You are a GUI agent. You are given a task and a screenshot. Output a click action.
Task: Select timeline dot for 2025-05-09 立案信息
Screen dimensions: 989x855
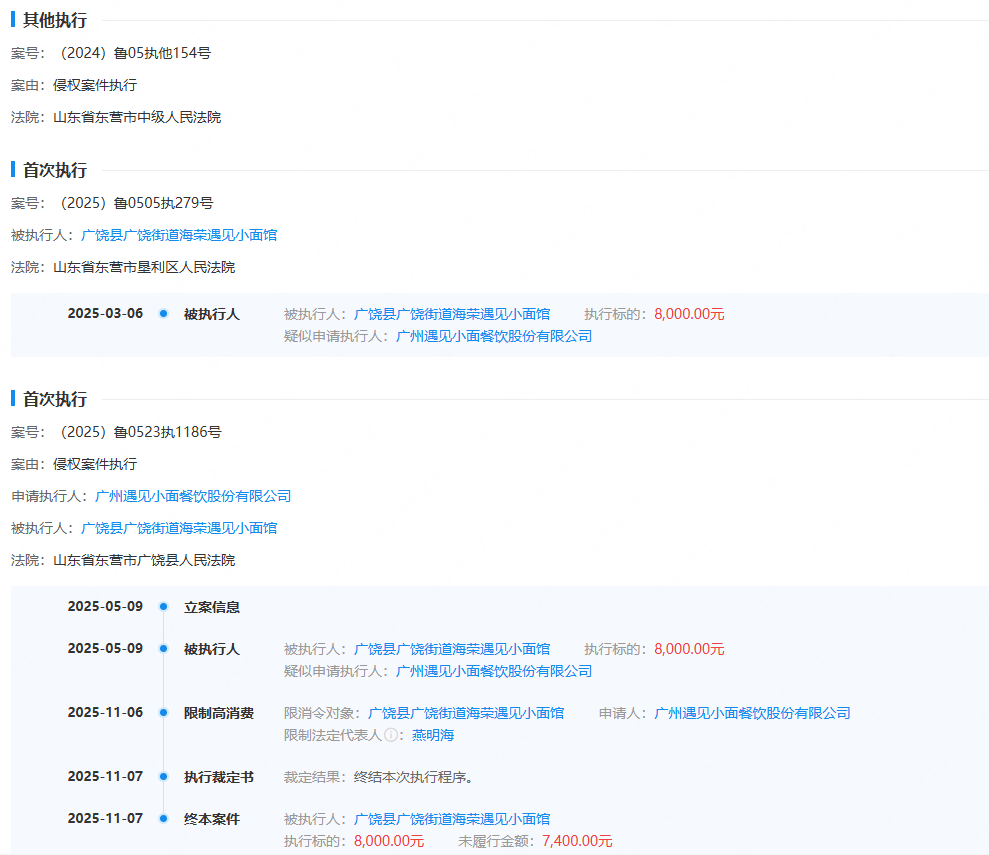[163, 607]
